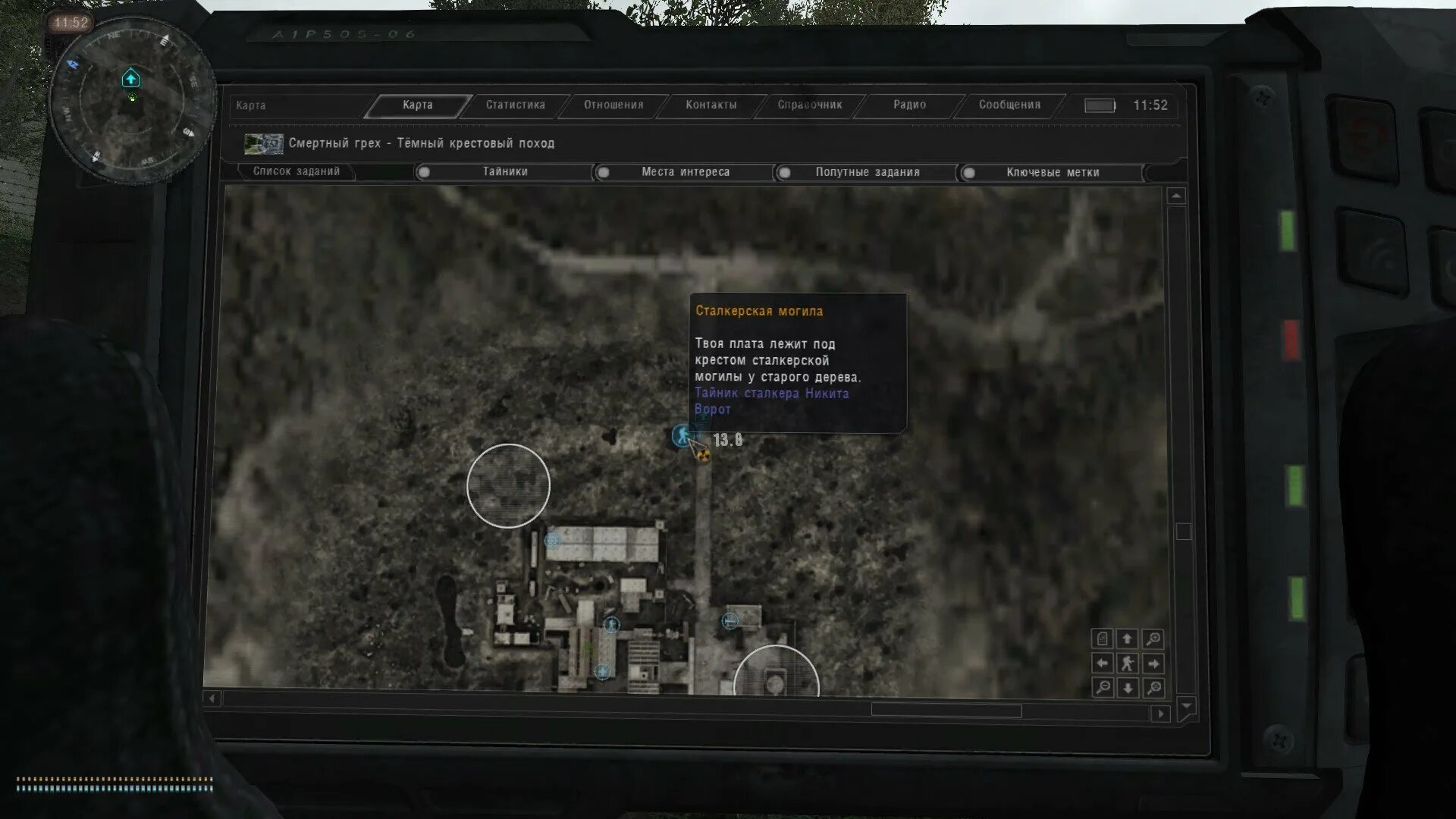This screenshot has width=1456, height=819.
Task: Pan map left with arrow button
Action: click(x=1103, y=664)
